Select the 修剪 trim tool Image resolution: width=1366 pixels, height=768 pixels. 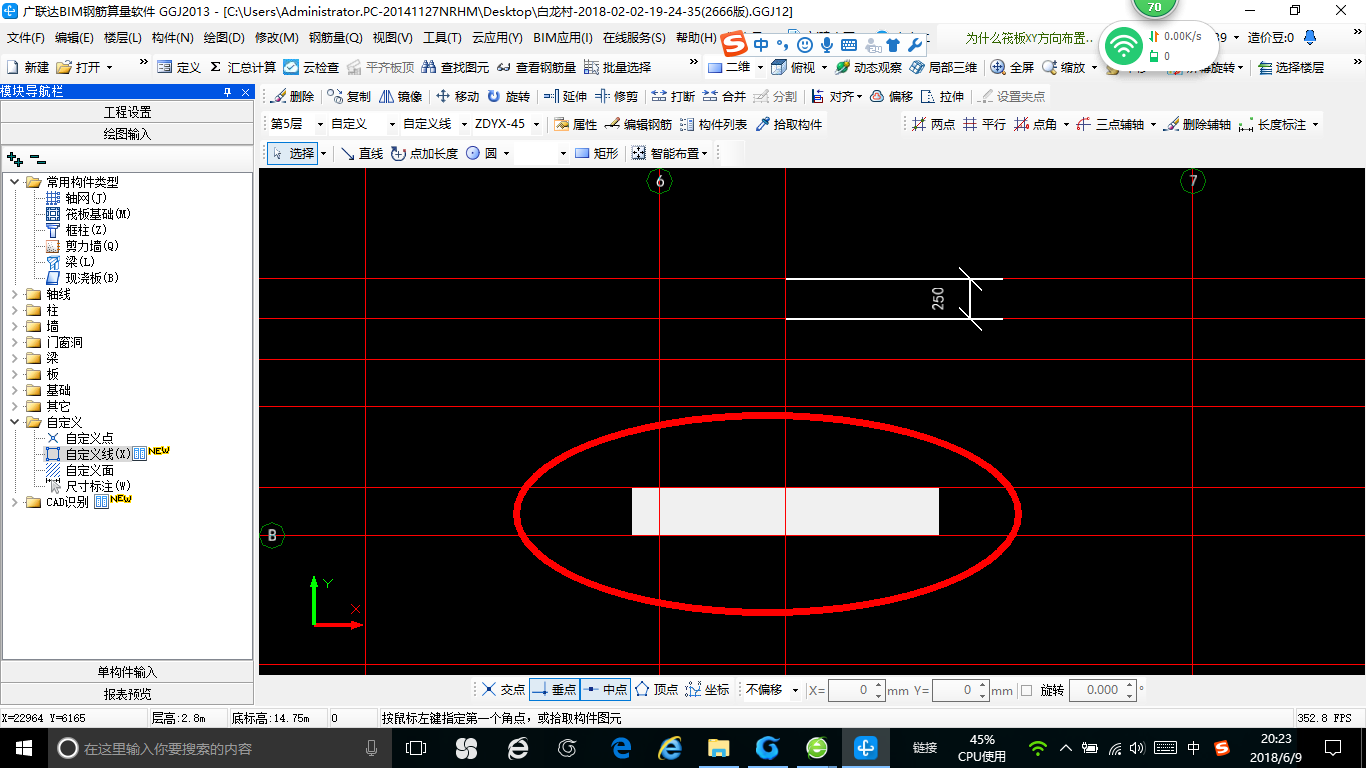coord(616,97)
